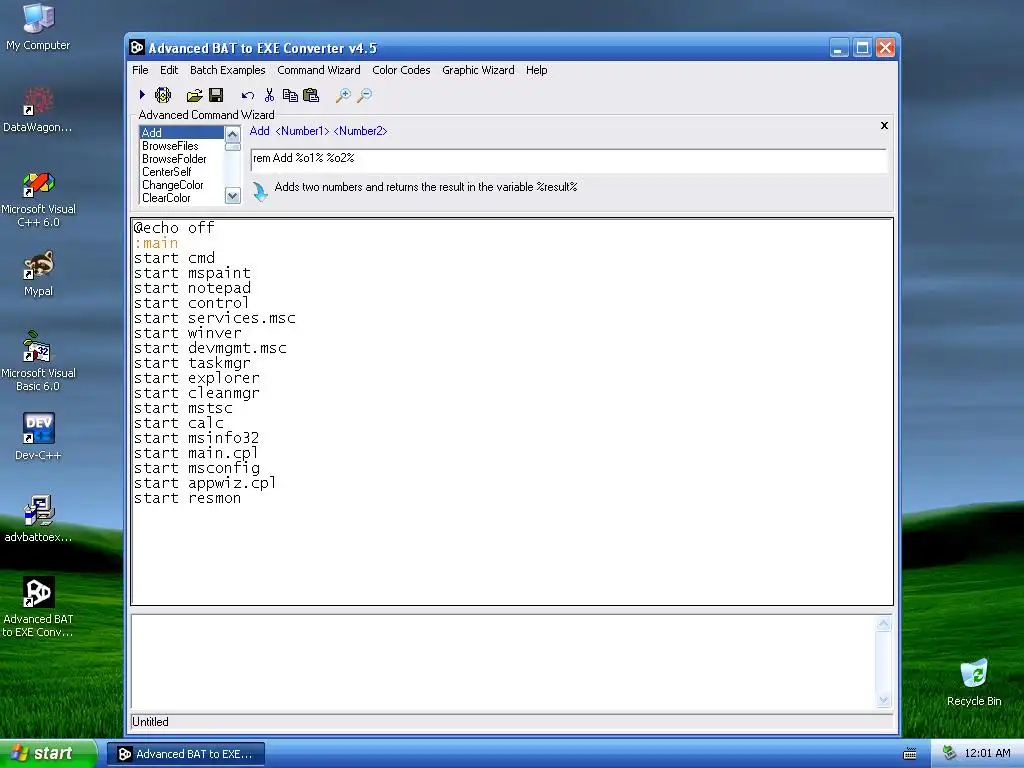Click the title bar application icon
The image size is (1024, 768).
(x=136, y=48)
